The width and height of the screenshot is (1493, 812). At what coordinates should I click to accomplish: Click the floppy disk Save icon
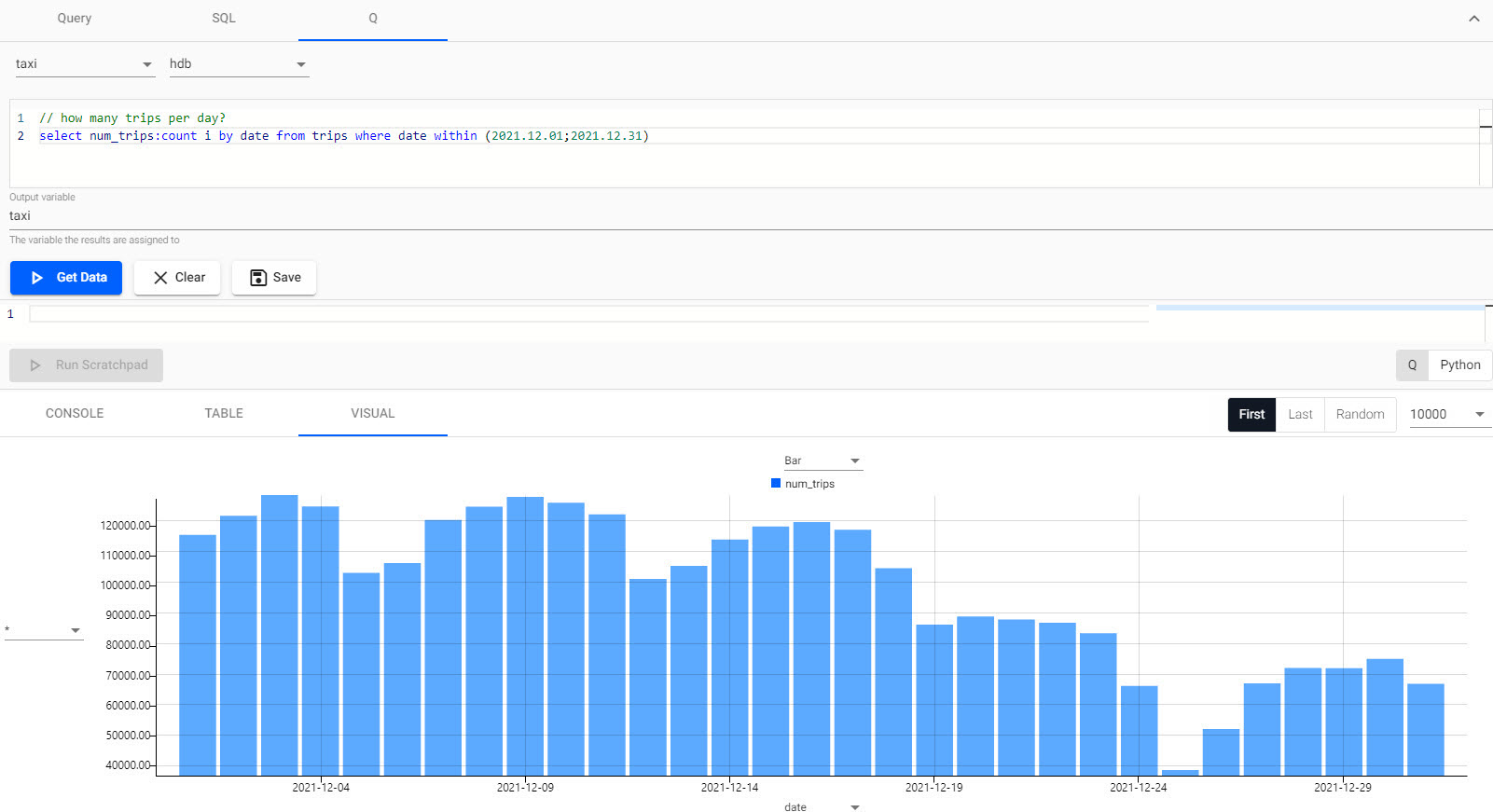(x=258, y=278)
